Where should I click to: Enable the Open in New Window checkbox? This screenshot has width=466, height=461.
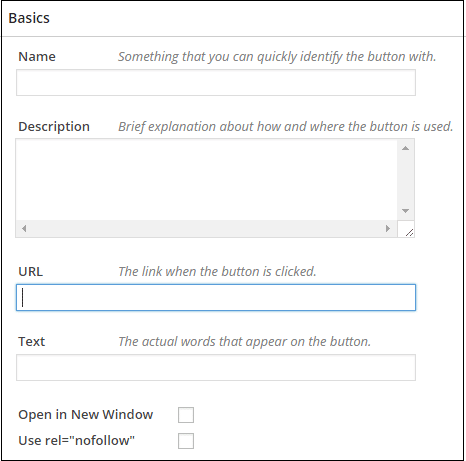(x=186, y=415)
